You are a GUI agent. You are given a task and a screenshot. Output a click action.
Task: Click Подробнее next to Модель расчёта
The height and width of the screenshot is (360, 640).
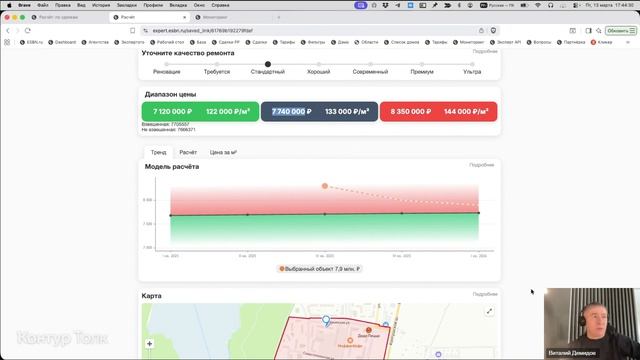tap(482, 165)
